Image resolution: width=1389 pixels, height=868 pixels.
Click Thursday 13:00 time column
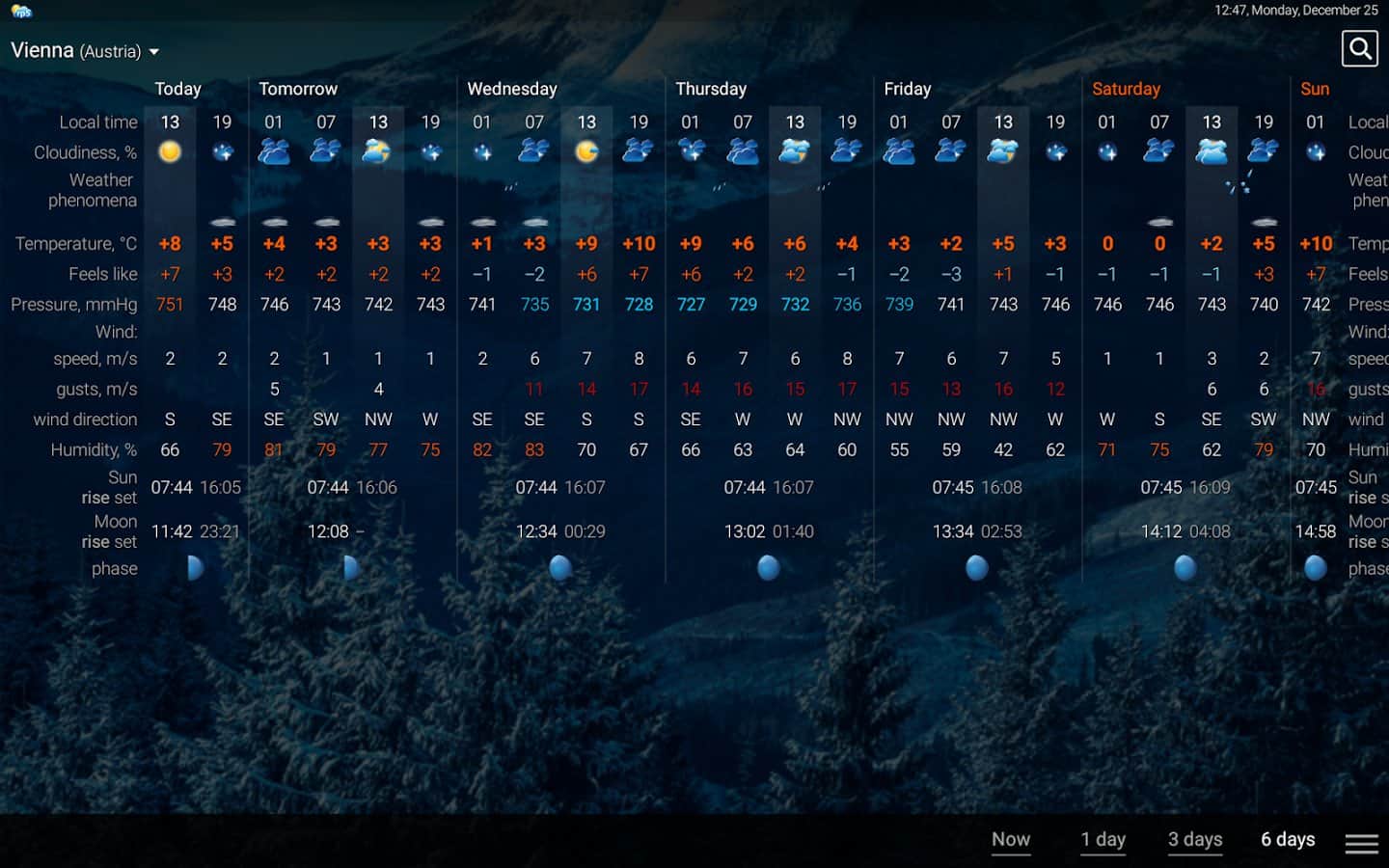click(x=795, y=122)
